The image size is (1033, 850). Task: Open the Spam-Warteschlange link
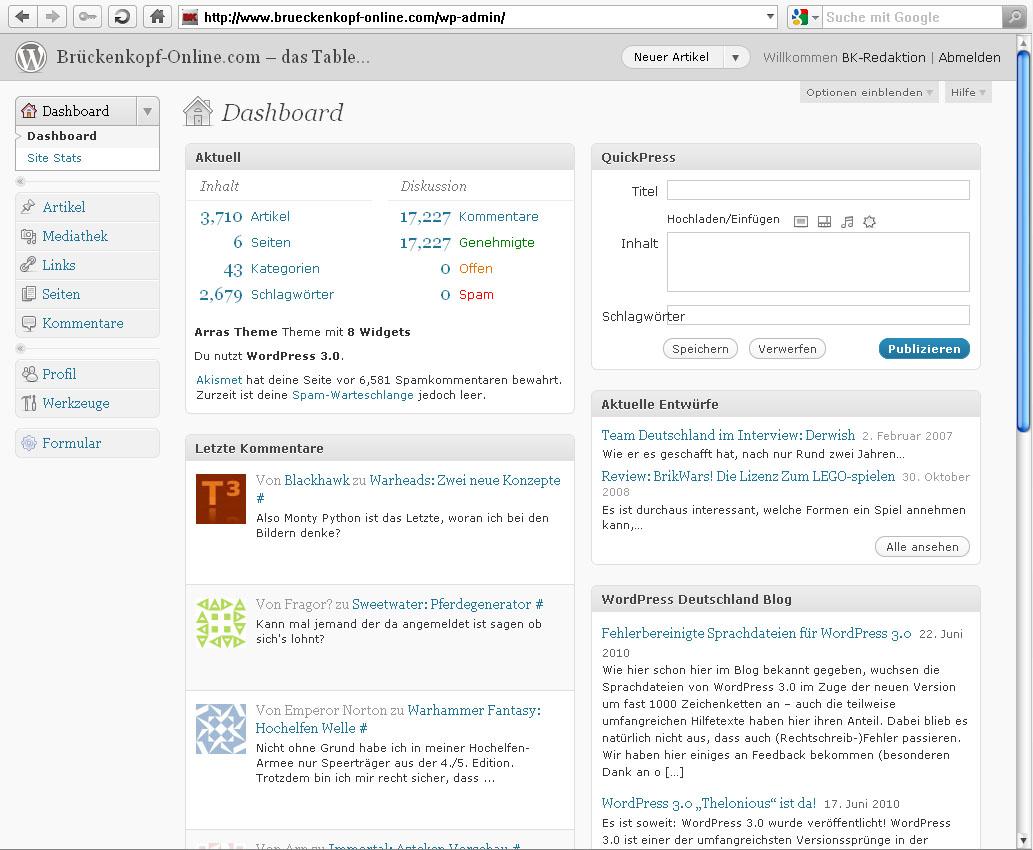coord(352,395)
